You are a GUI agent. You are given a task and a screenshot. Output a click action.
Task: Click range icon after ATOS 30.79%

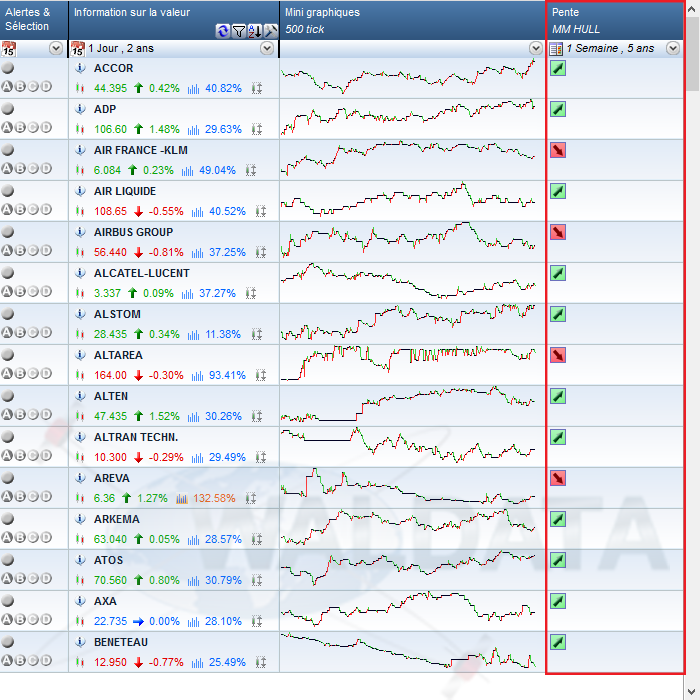tap(257, 580)
